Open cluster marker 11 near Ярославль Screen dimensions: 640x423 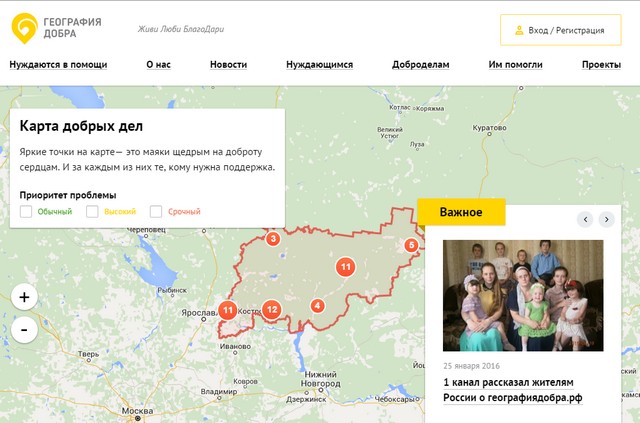[228, 310]
